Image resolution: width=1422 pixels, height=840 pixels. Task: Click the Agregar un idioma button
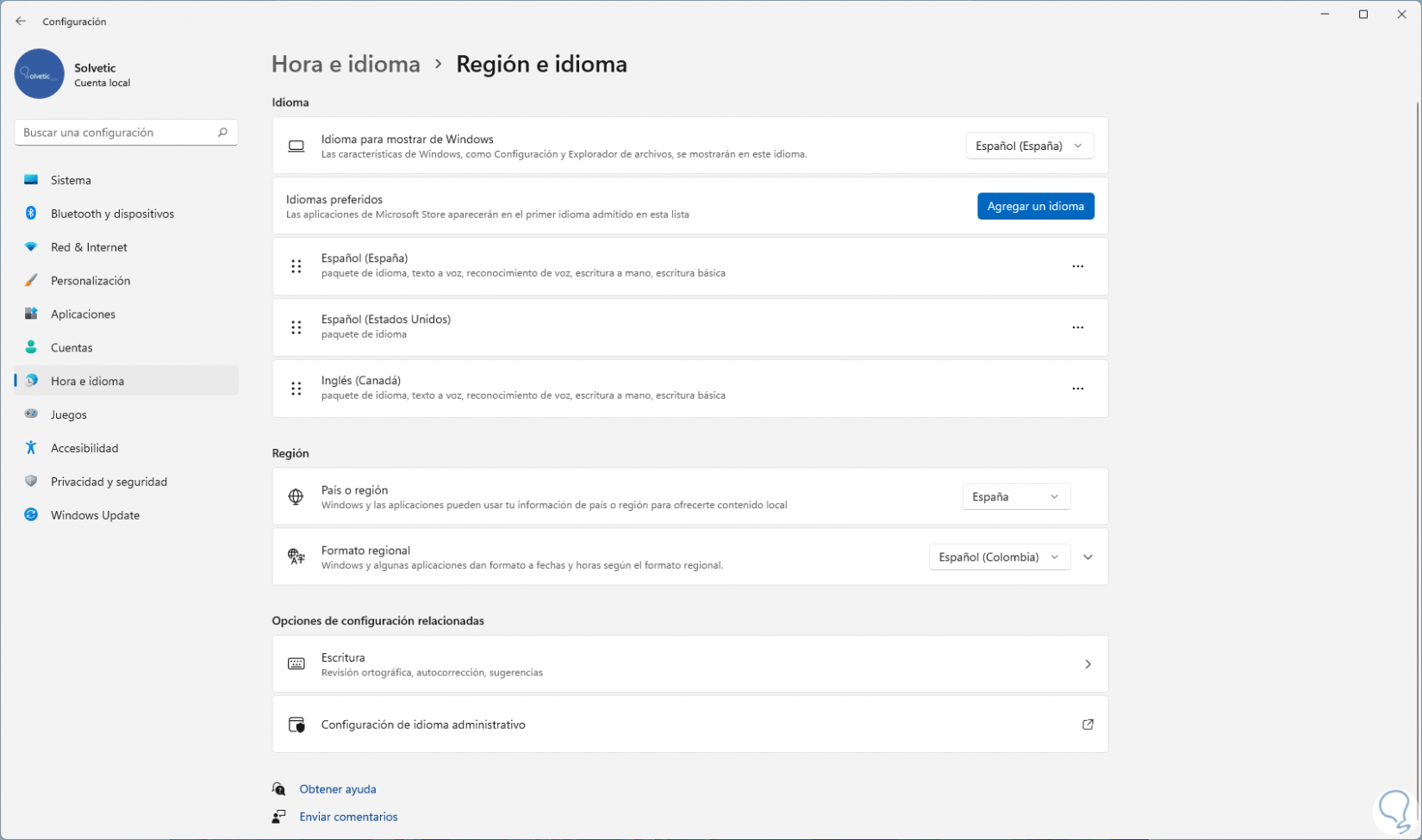pos(1035,207)
